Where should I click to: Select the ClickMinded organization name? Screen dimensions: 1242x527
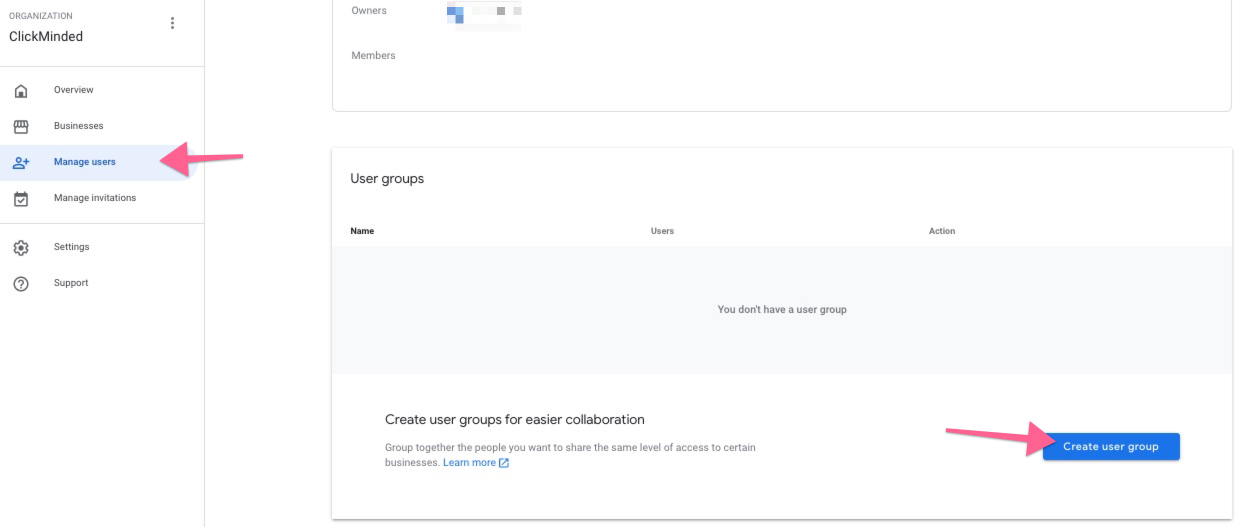pos(46,37)
